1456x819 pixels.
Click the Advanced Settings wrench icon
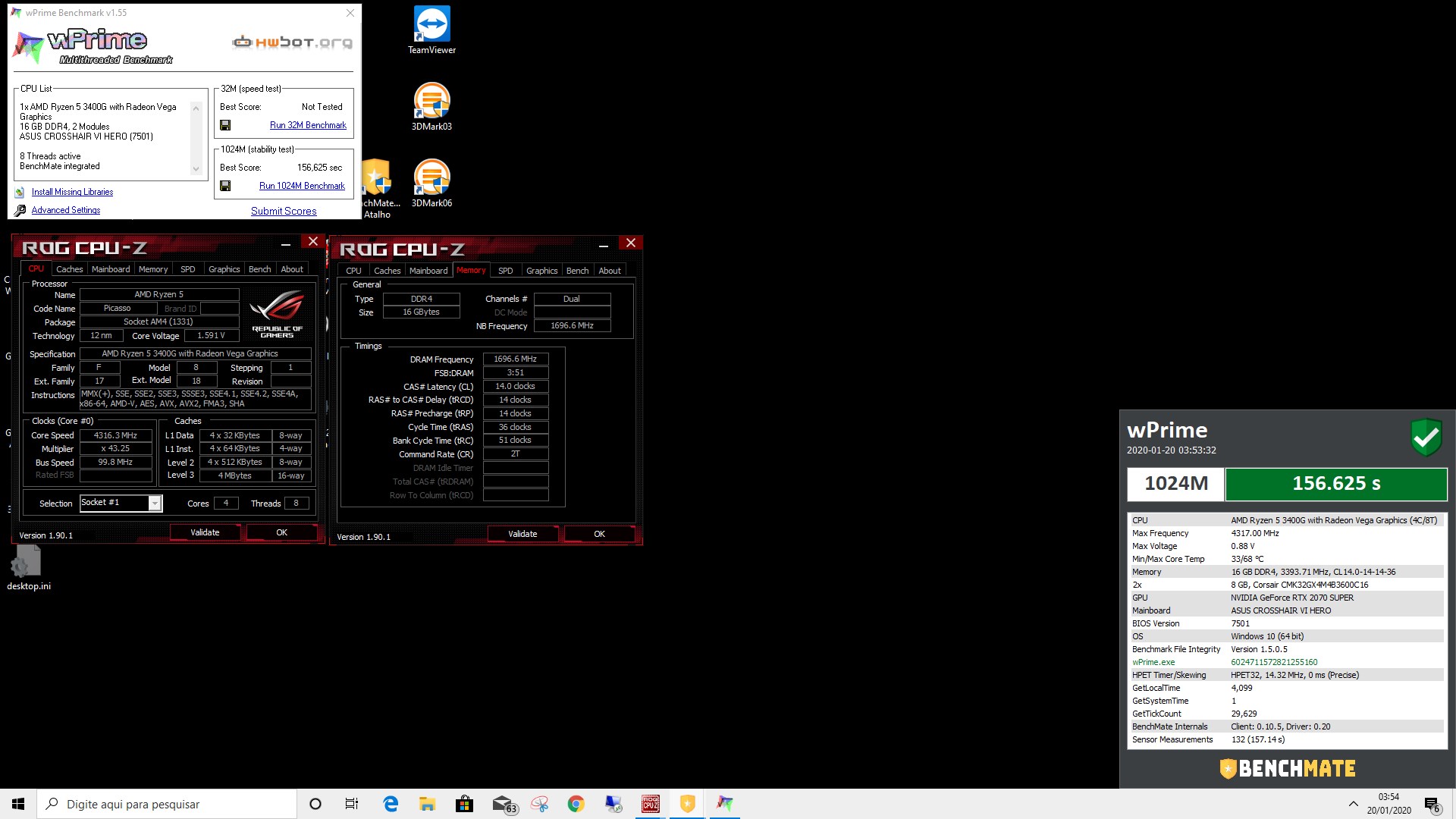pyautogui.click(x=20, y=210)
